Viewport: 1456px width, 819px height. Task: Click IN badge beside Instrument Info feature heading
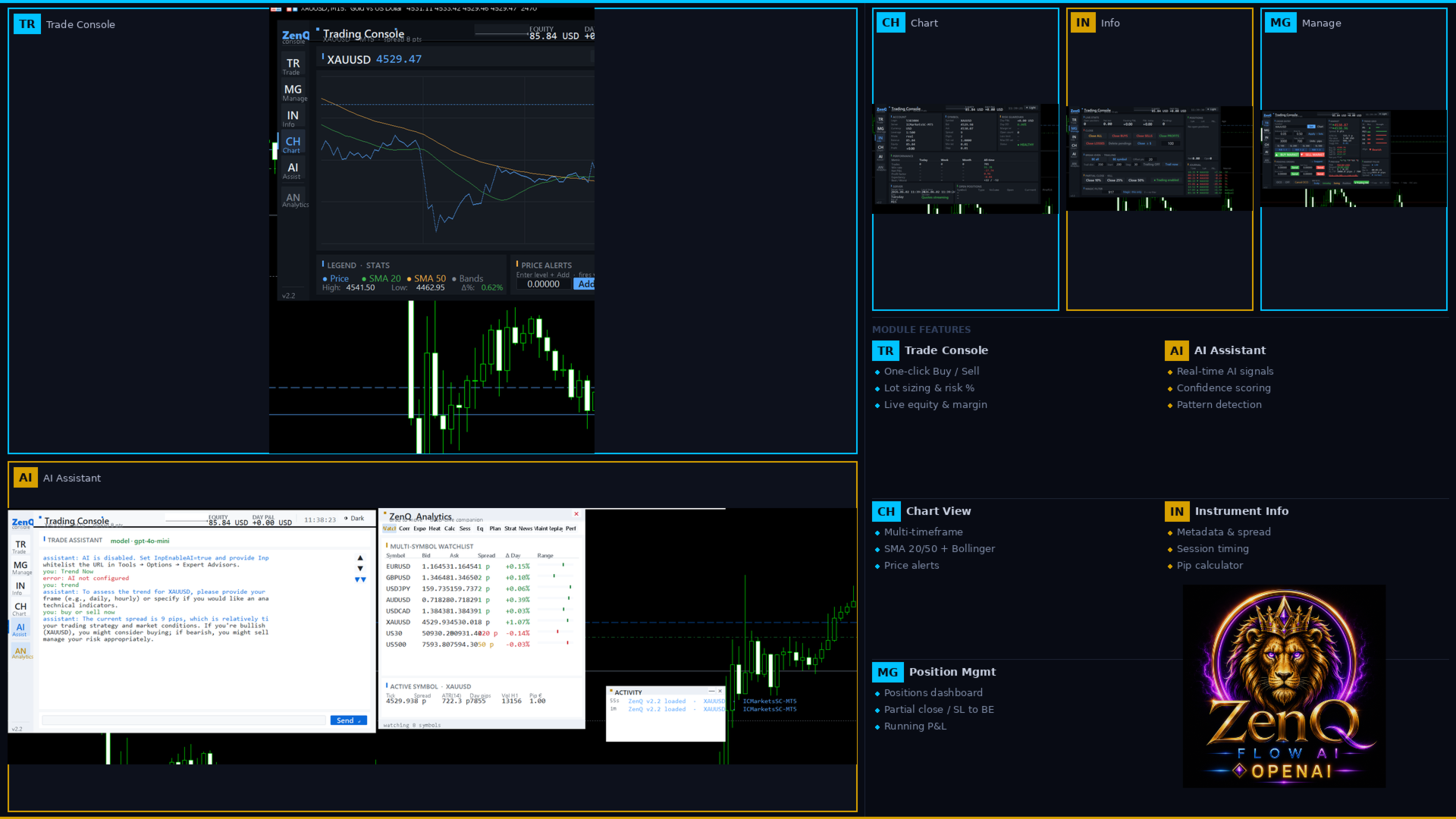pyautogui.click(x=1177, y=511)
